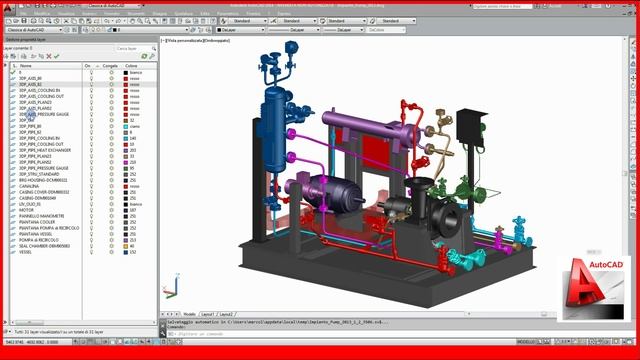Switch to the Modello tab
The image size is (640, 360).
[189, 314]
